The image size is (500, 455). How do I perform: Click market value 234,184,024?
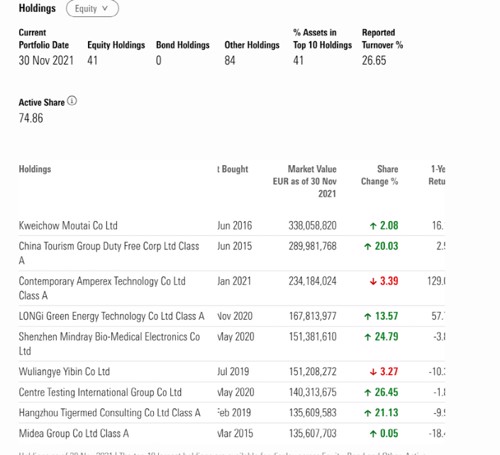click(x=312, y=281)
